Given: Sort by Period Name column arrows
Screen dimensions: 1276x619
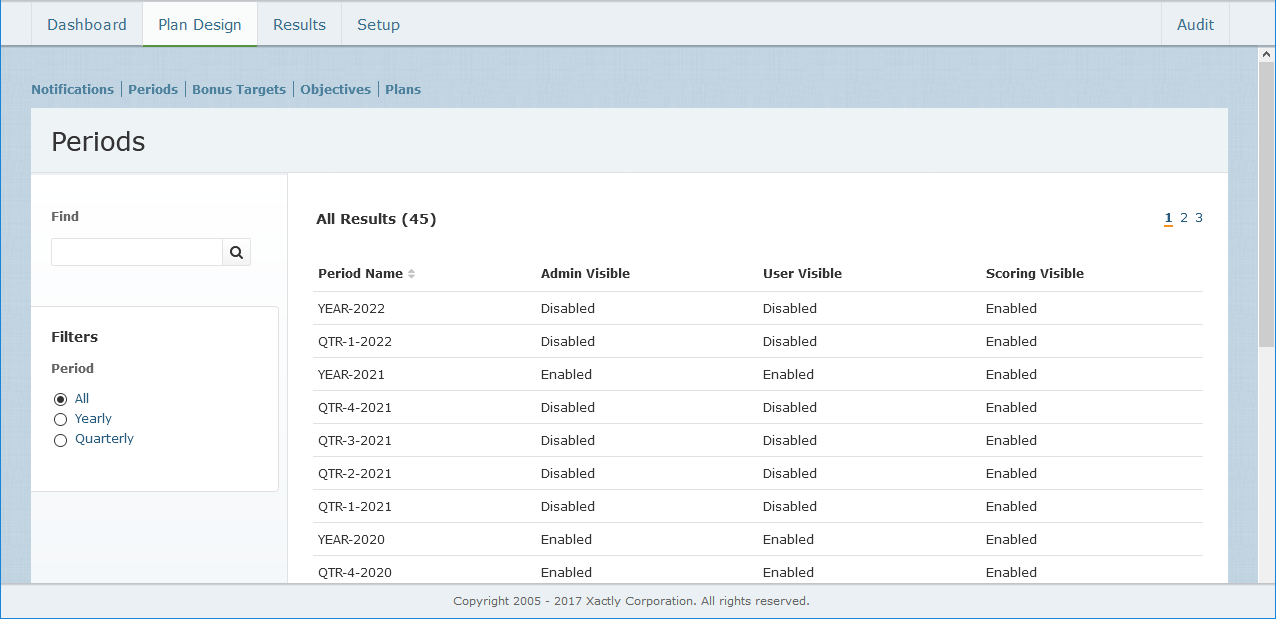Looking at the screenshot, I should point(411,274).
